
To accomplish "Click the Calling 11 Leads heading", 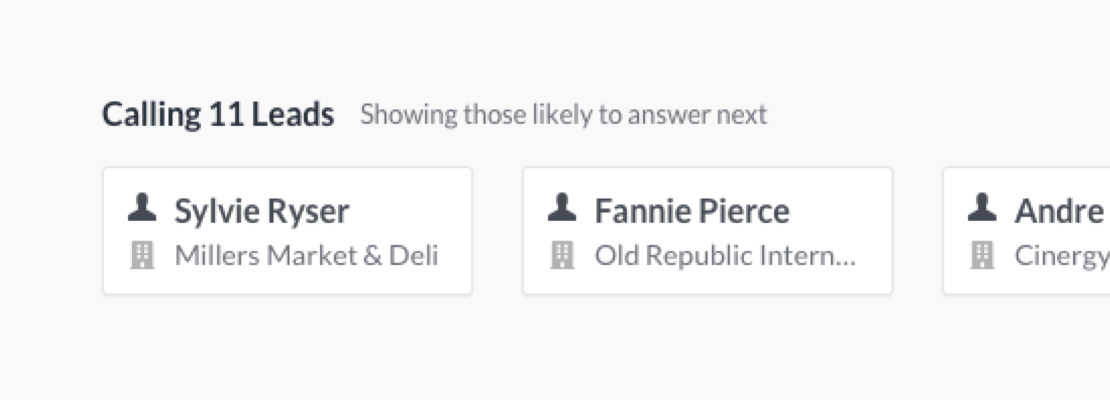I will [x=218, y=115].
